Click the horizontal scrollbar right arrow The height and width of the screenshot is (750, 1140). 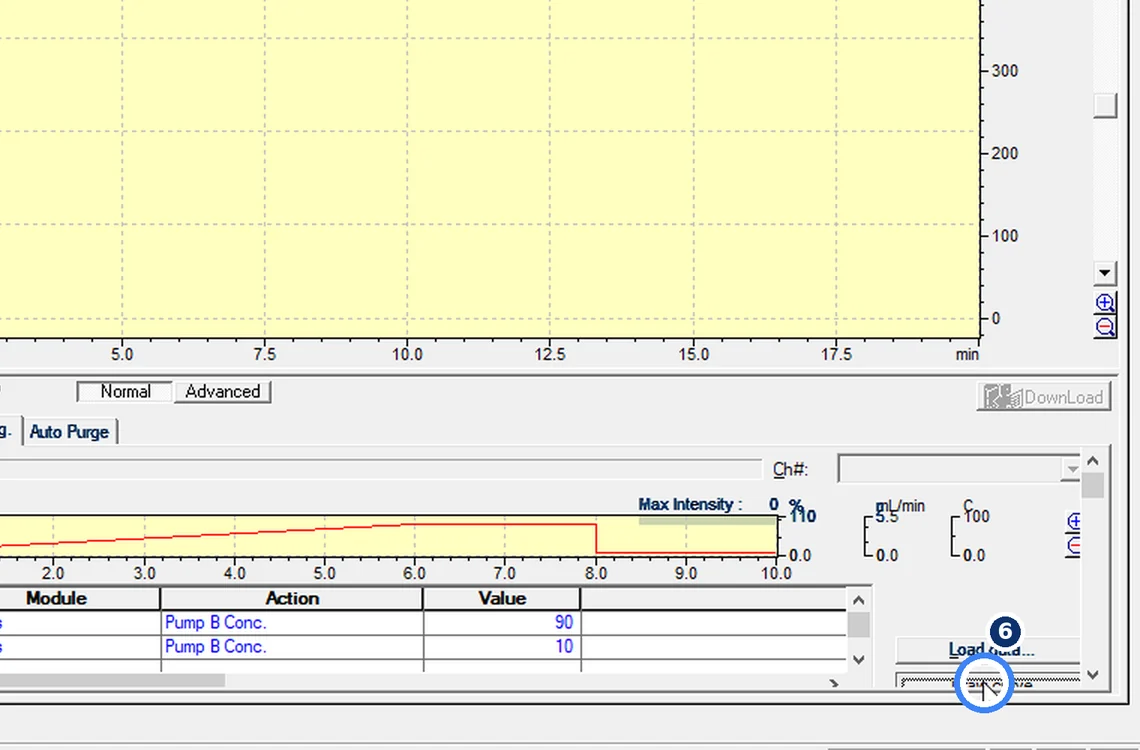(x=834, y=683)
